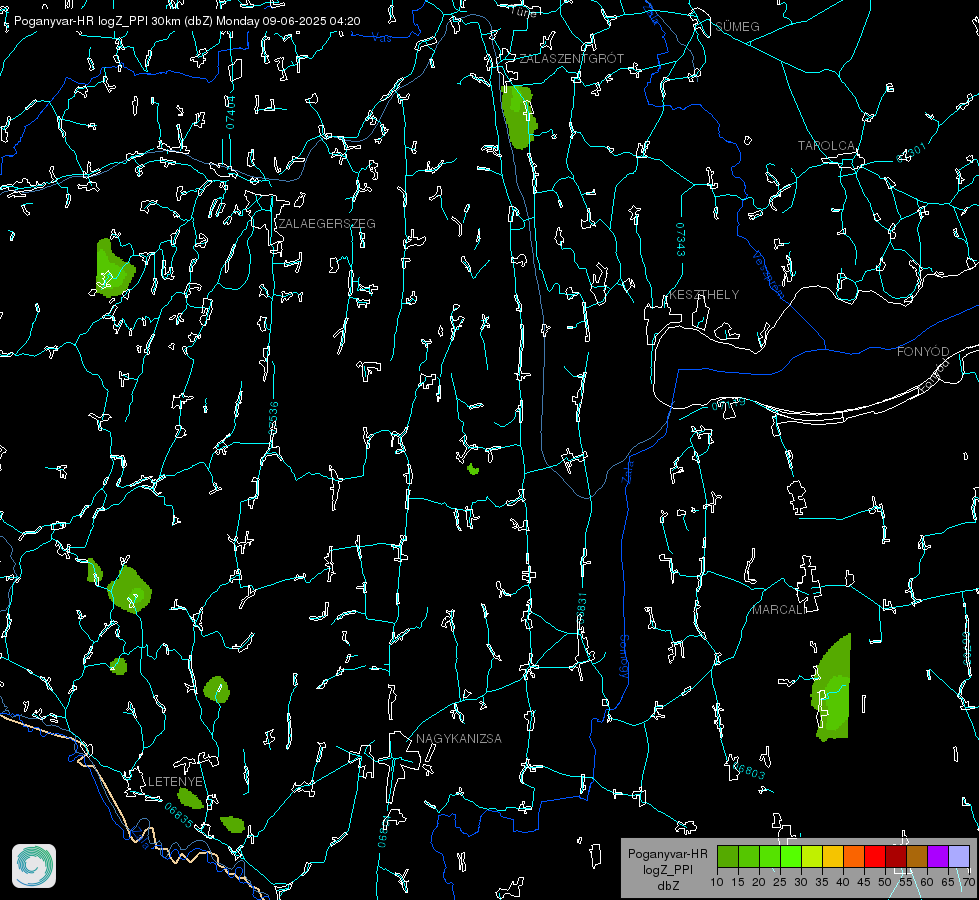Choose the bright red 45-50 dBZ swatch

pos(875,856)
